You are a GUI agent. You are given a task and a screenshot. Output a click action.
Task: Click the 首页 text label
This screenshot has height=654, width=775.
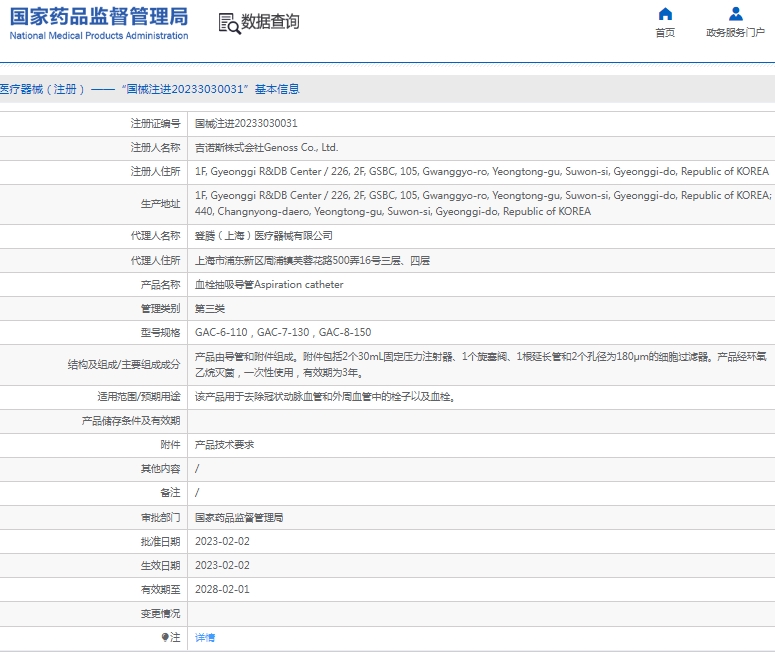665,33
